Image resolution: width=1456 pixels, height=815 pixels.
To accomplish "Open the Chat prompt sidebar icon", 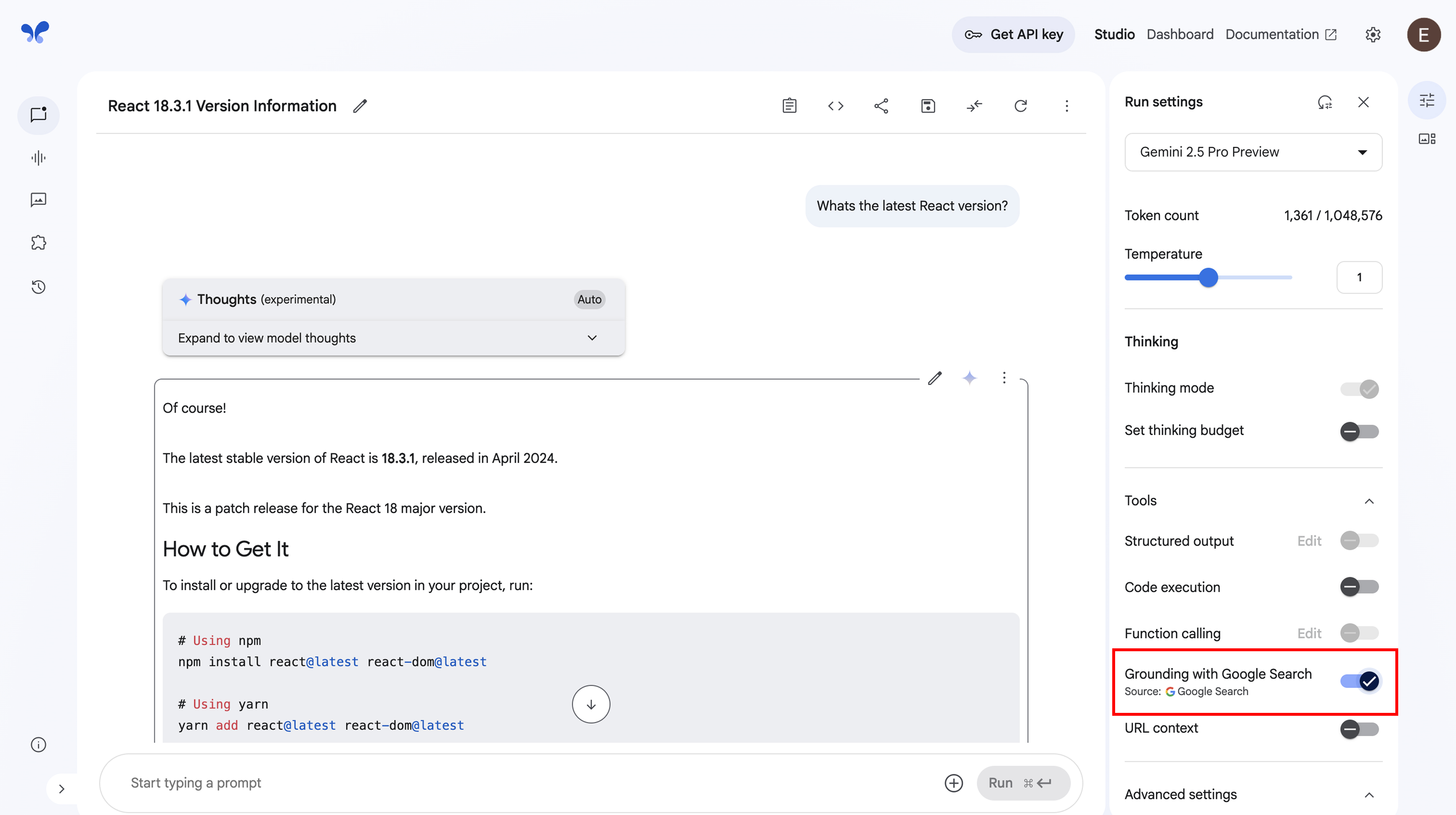I will [x=39, y=115].
